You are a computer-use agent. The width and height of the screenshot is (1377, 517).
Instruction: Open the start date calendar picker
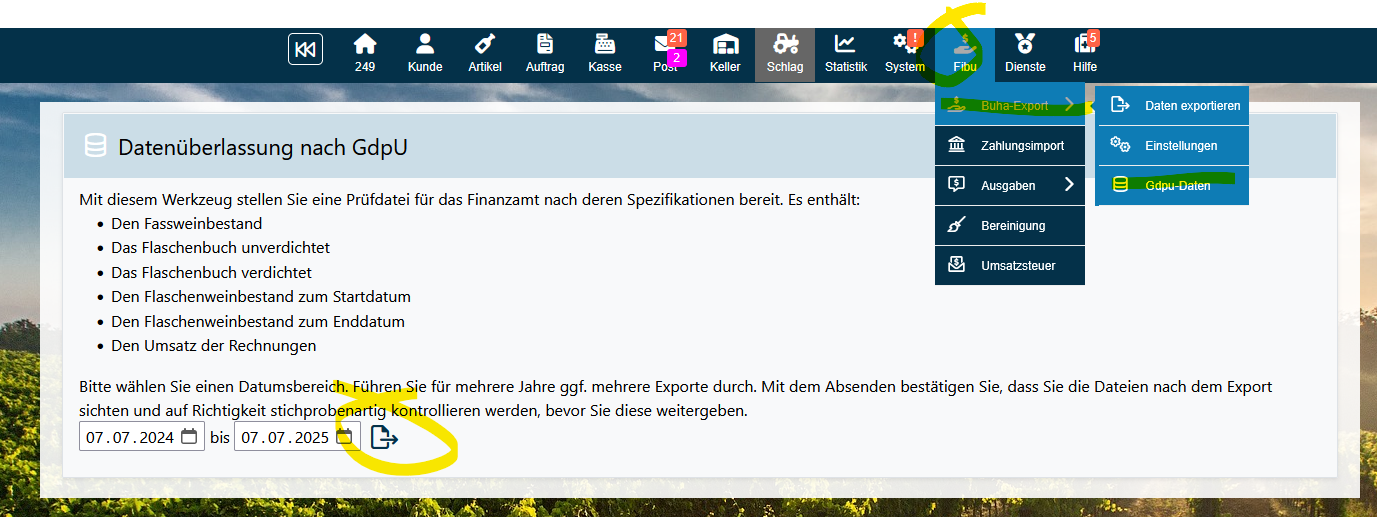(189, 437)
